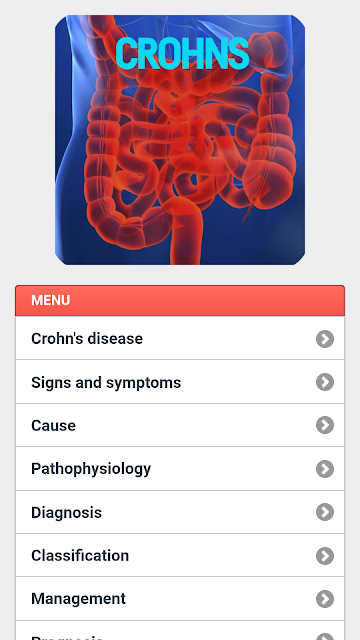Click the red MENU header bar
Viewport: 360px width, 640px height.
pyautogui.click(x=180, y=300)
